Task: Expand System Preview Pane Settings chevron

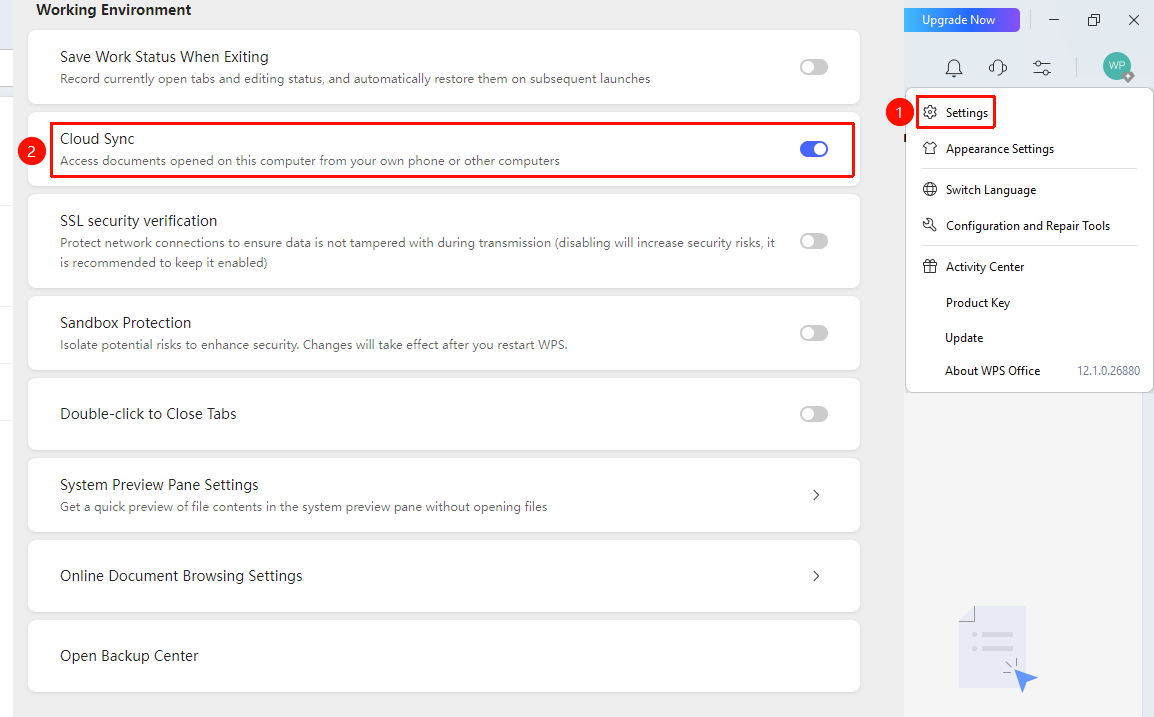Action: [x=815, y=495]
